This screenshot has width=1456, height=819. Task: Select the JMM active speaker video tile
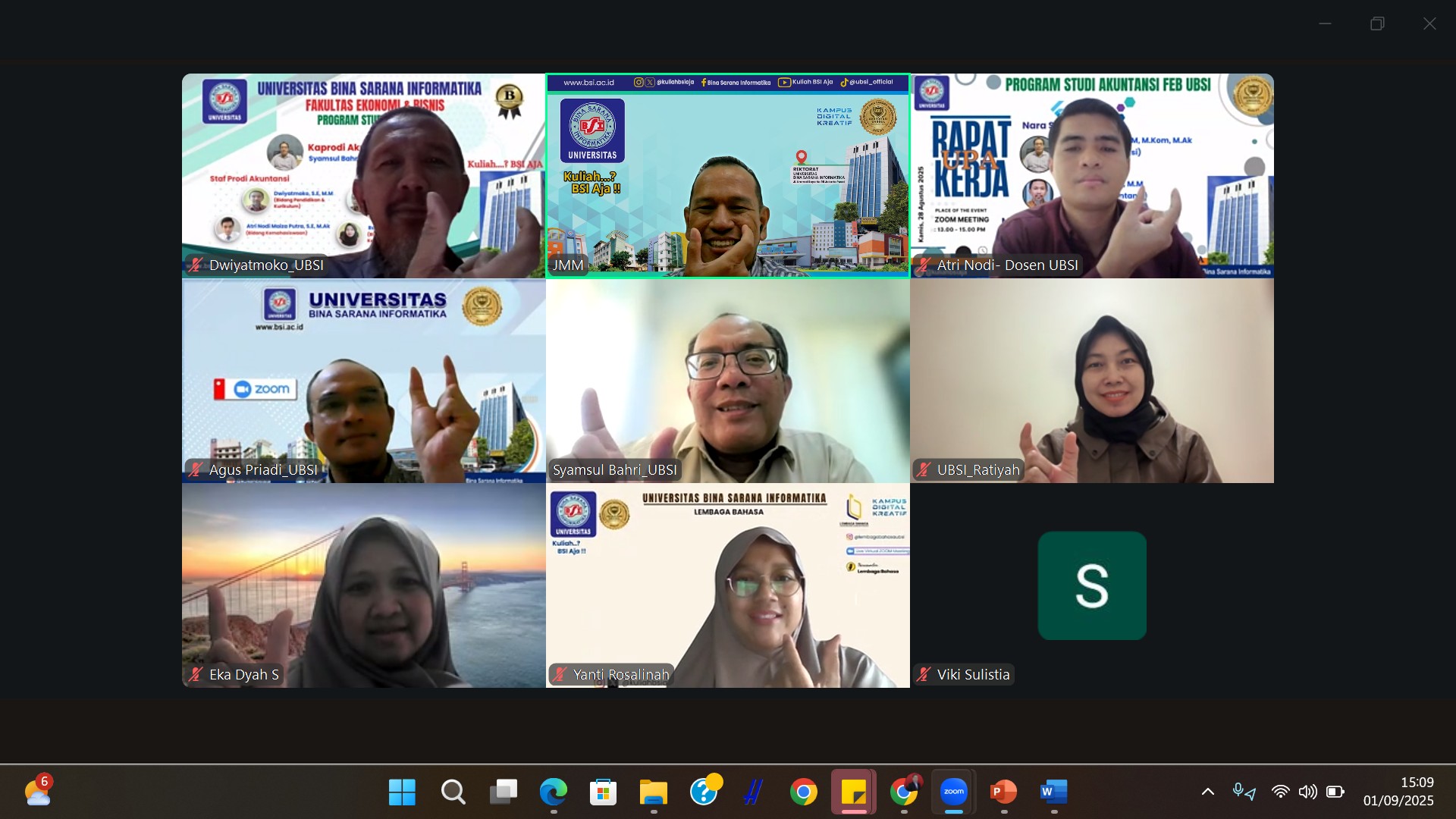[x=728, y=176]
